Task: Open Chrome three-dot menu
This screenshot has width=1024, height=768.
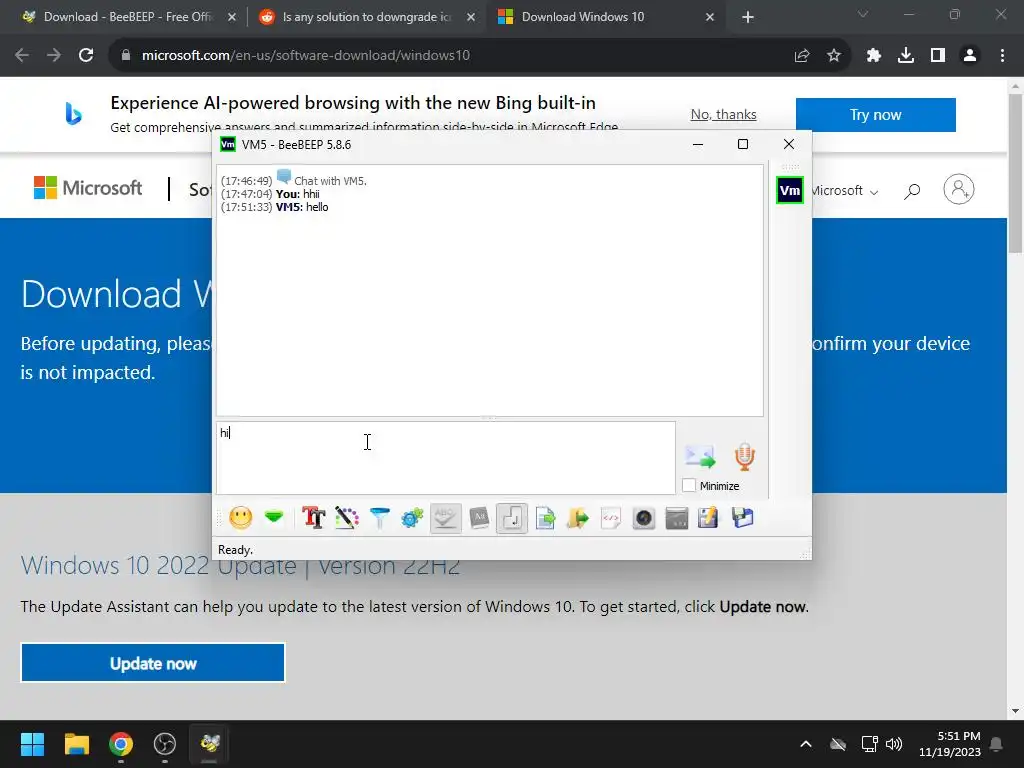Action: click(x=1002, y=56)
